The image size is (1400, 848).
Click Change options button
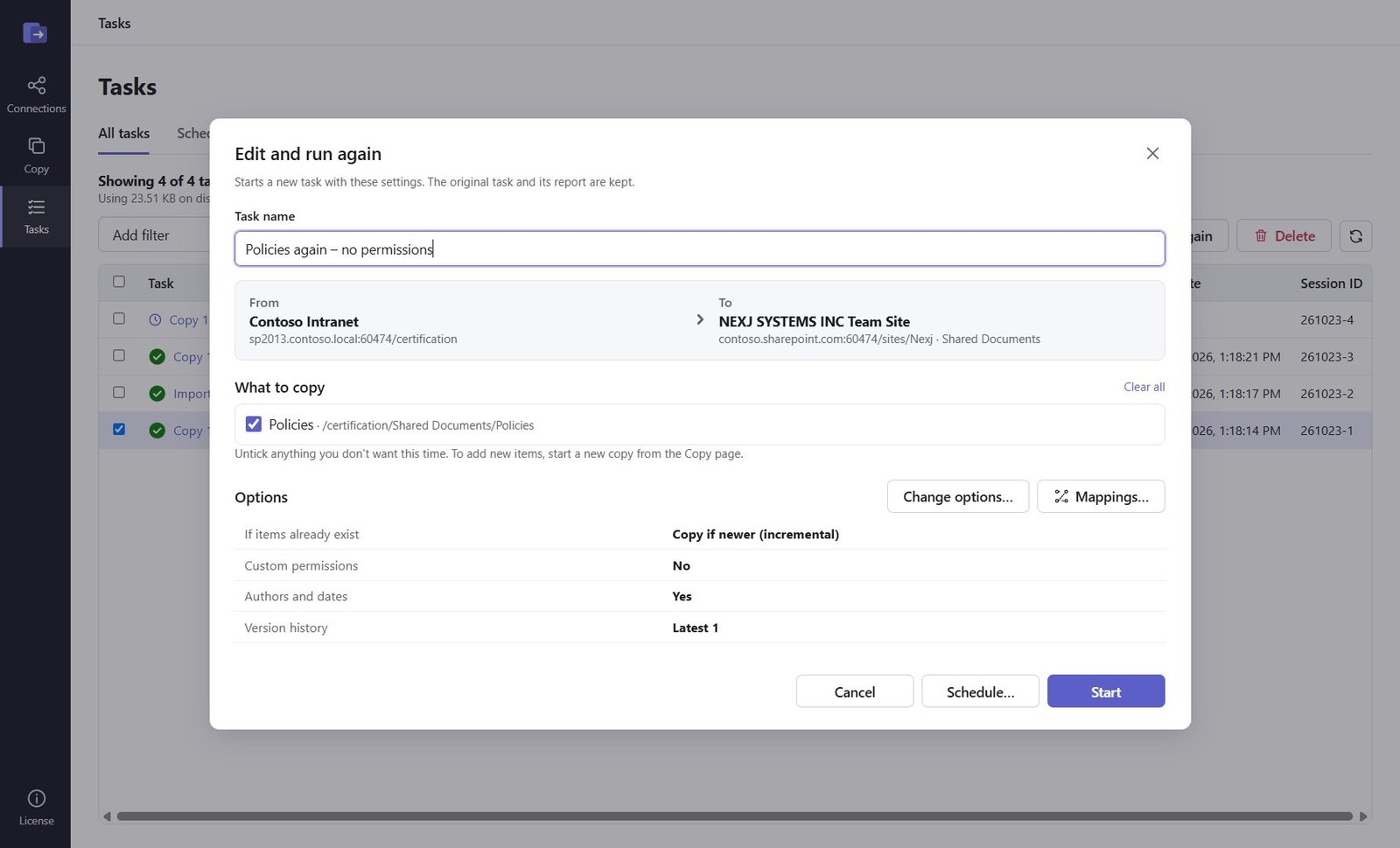click(x=958, y=496)
